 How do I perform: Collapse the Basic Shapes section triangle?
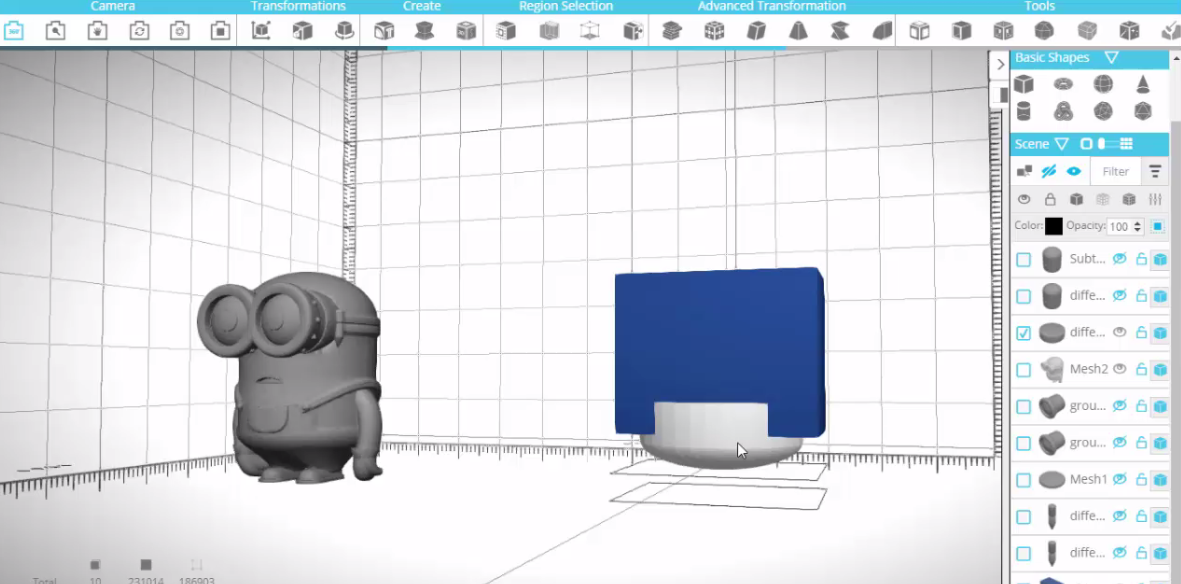click(x=1111, y=58)
